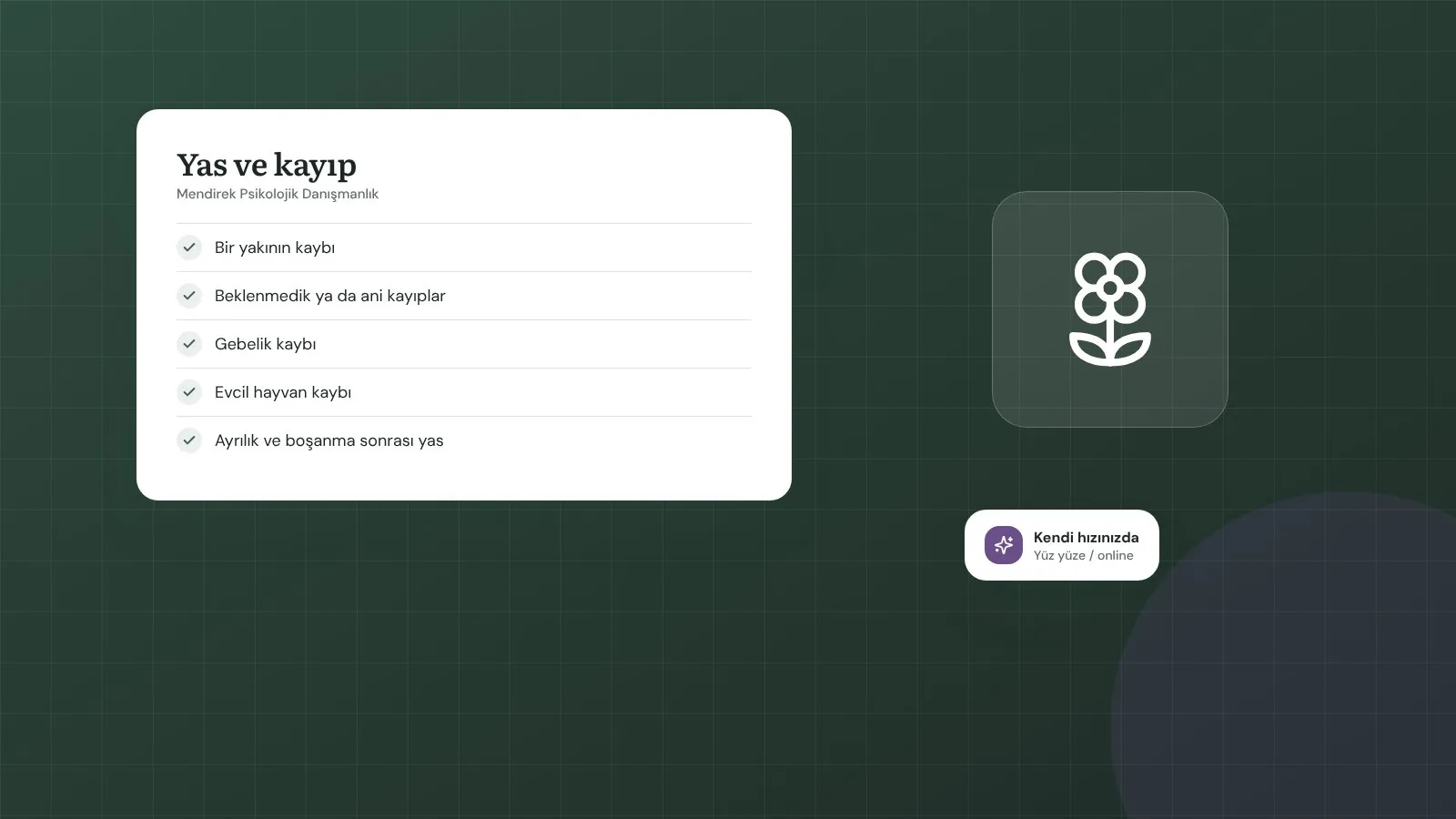Click the leaves beneath the flower stem
The width and height of the screenshot is (1456, 819).
[1109, 349]
